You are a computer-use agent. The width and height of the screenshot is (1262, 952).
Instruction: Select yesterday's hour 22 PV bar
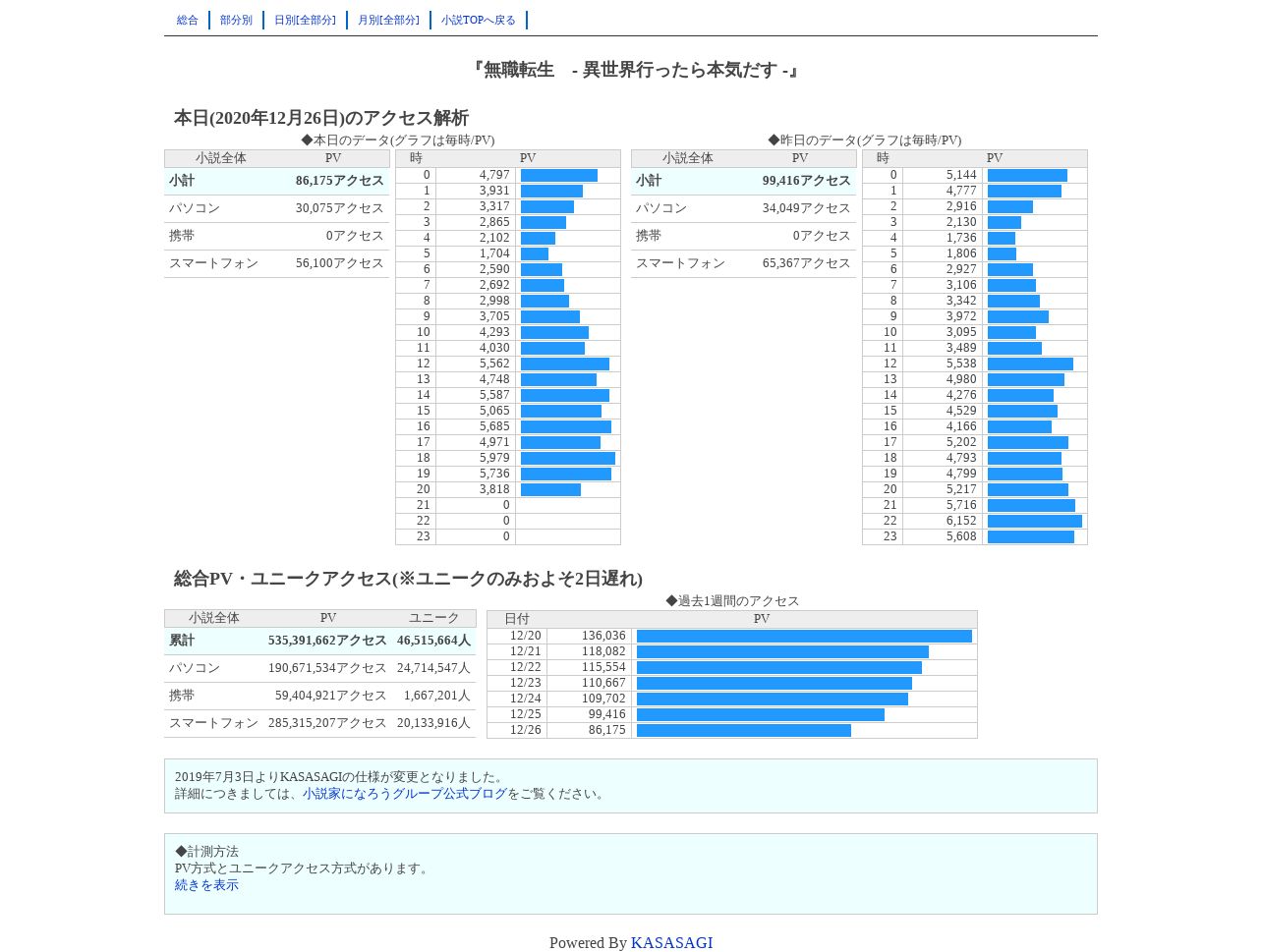coord(1035,522)
